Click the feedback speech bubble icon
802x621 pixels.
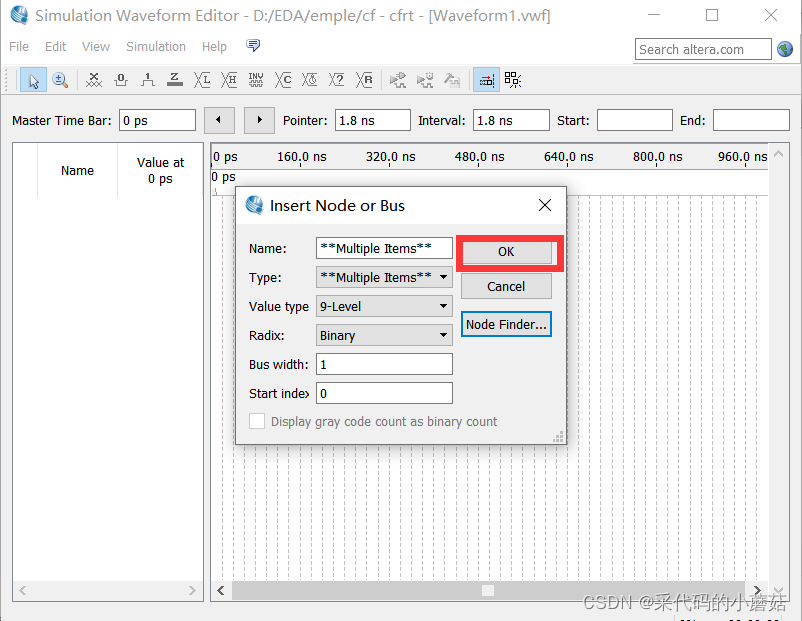tap(253, 46)
